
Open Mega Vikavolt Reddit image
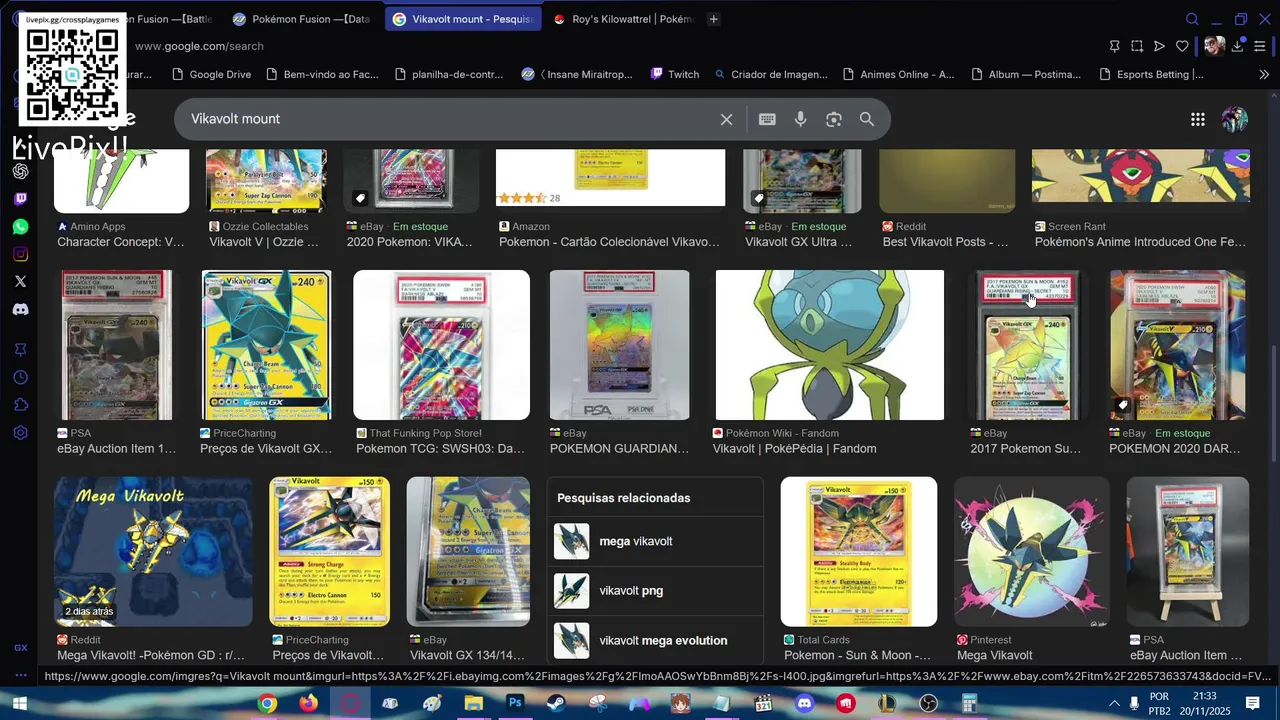point(153,552)
